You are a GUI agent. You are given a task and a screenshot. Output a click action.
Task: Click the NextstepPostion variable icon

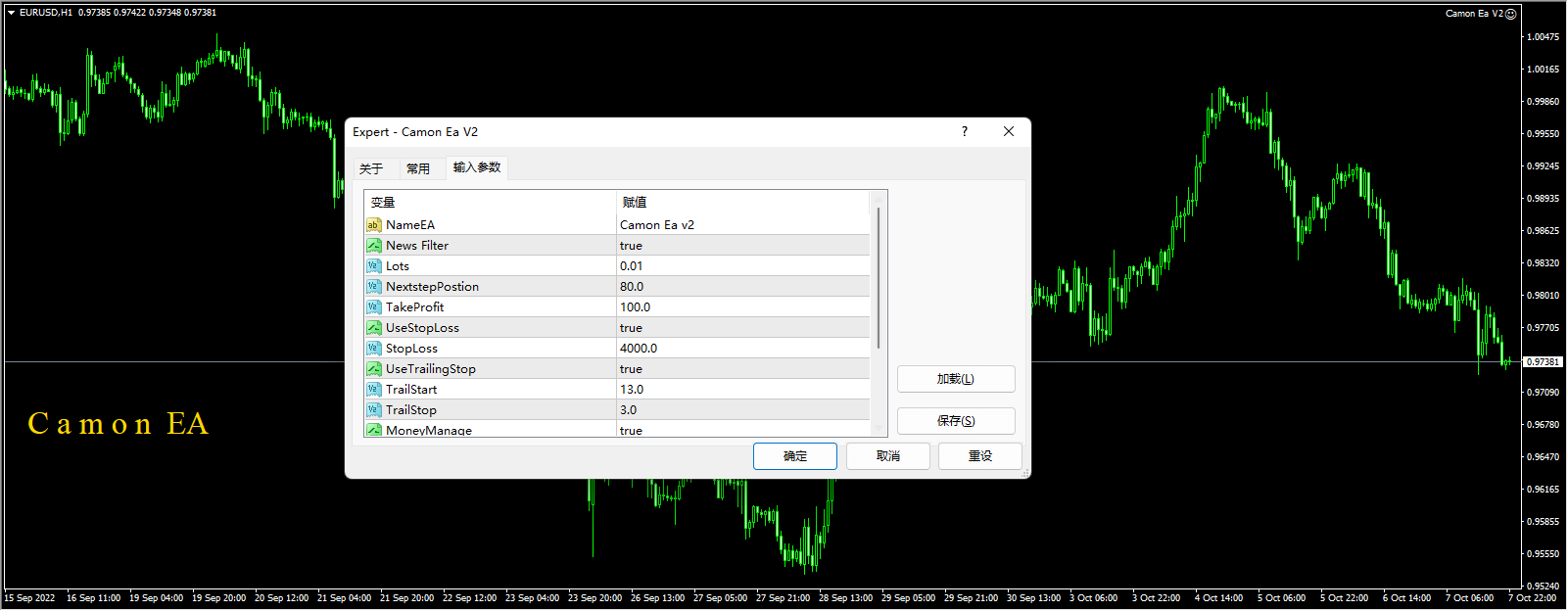click(x=373, y=287)
